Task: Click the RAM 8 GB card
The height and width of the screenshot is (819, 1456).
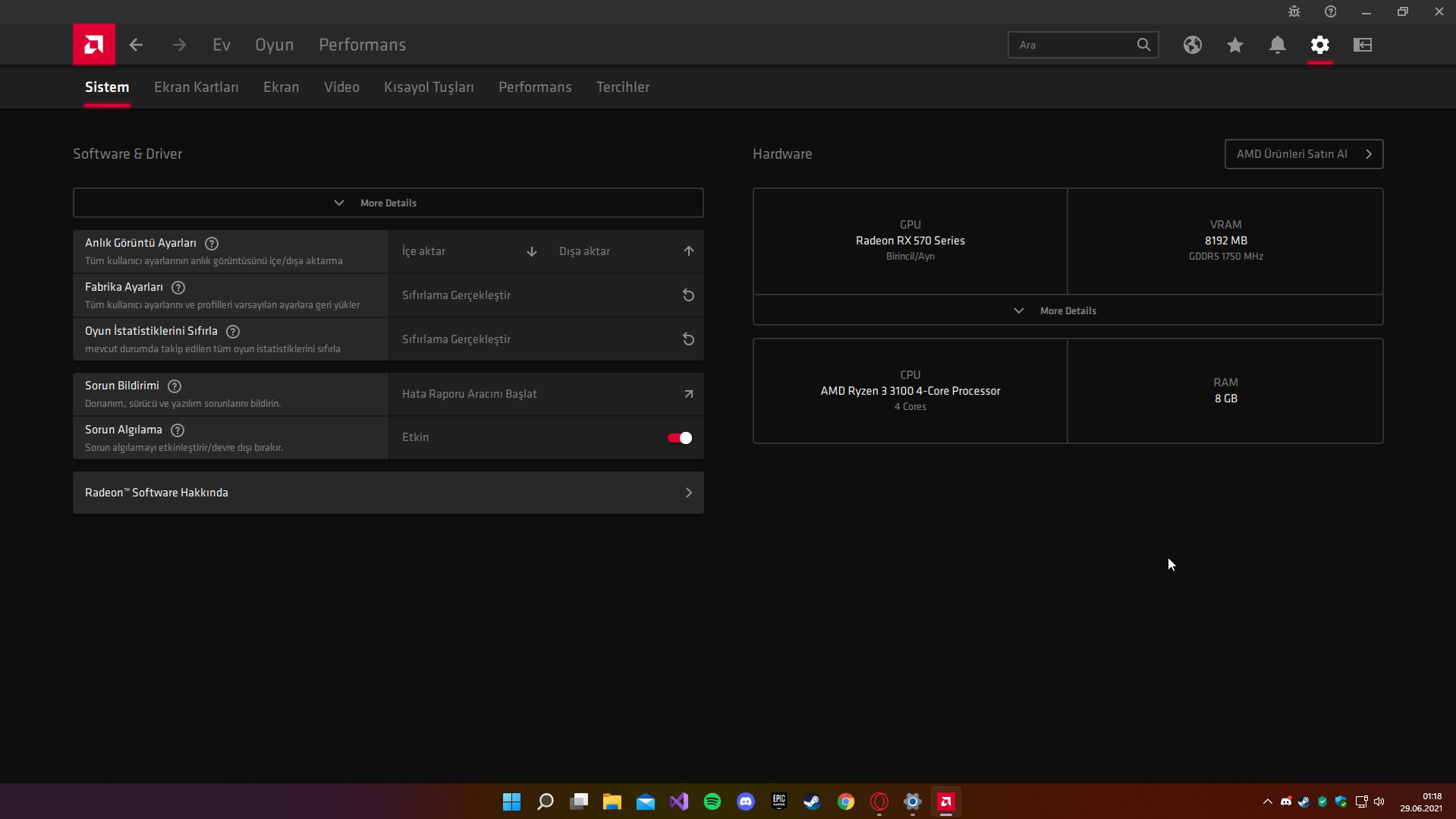Action: pos(1225,391)
